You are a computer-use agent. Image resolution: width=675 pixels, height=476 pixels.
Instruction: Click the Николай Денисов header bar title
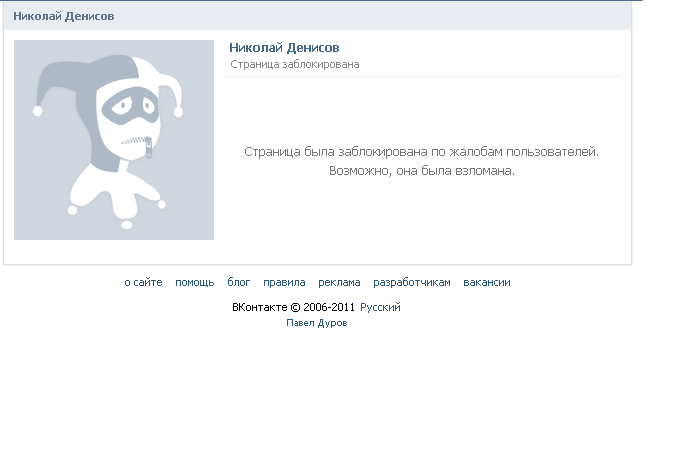(x=64, y=16)
